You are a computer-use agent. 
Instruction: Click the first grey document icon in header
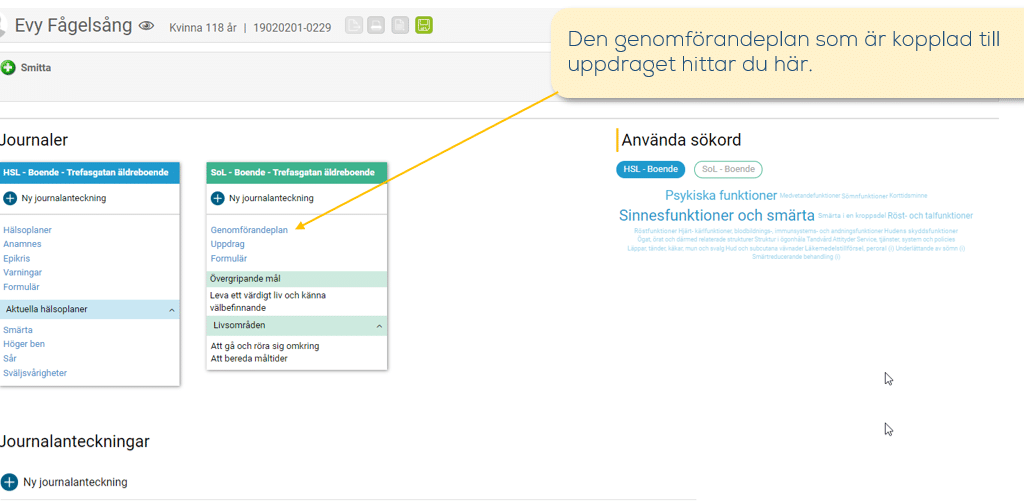pyautogui.click(x=353, y=25)
